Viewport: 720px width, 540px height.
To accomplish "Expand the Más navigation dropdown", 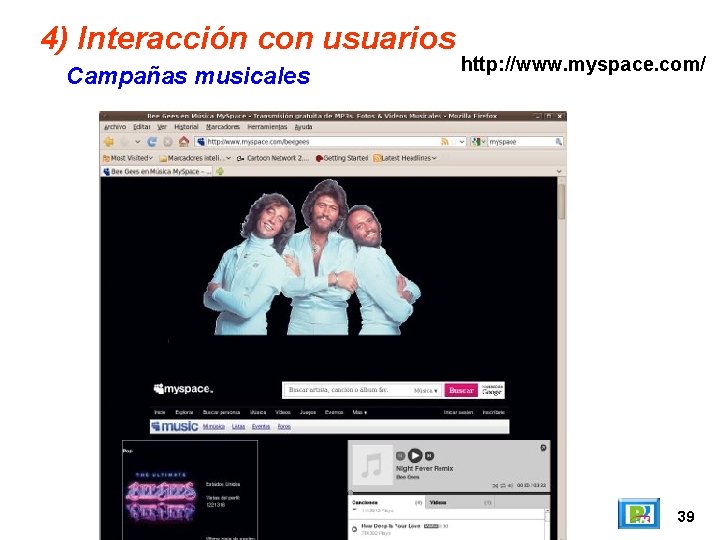I will (360, 412).
